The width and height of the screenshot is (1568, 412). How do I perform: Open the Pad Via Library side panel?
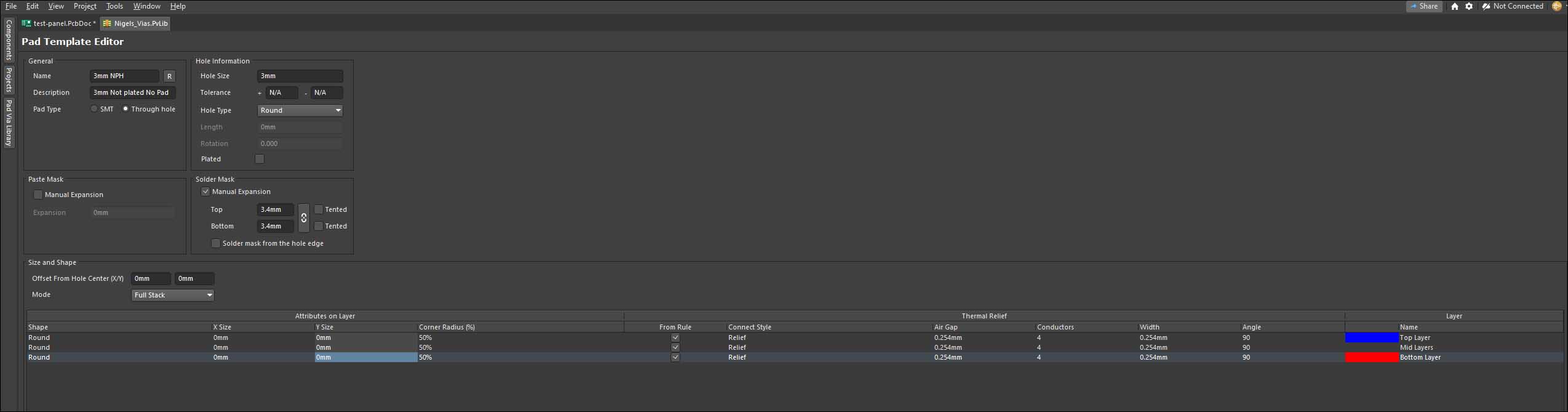tap(9, 123)
